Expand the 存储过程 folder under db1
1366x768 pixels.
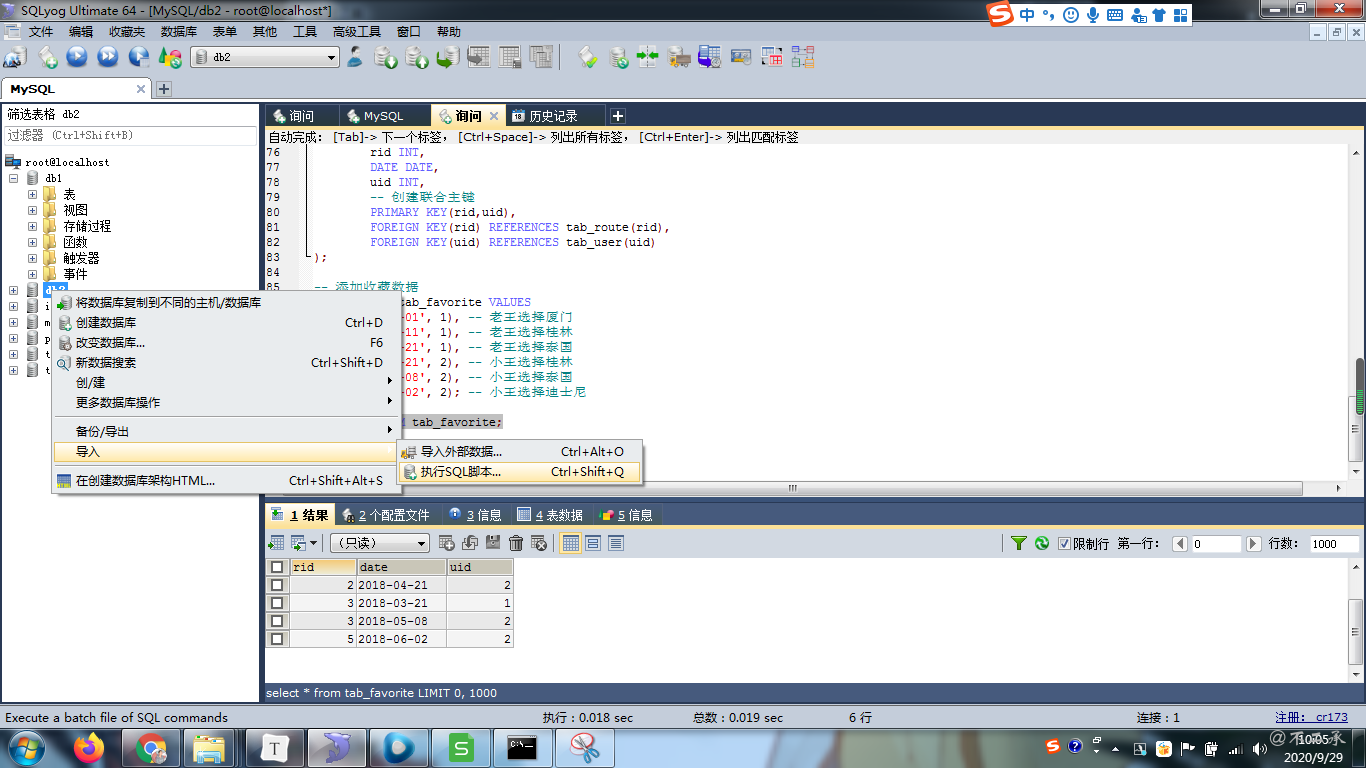coord(32,226)
